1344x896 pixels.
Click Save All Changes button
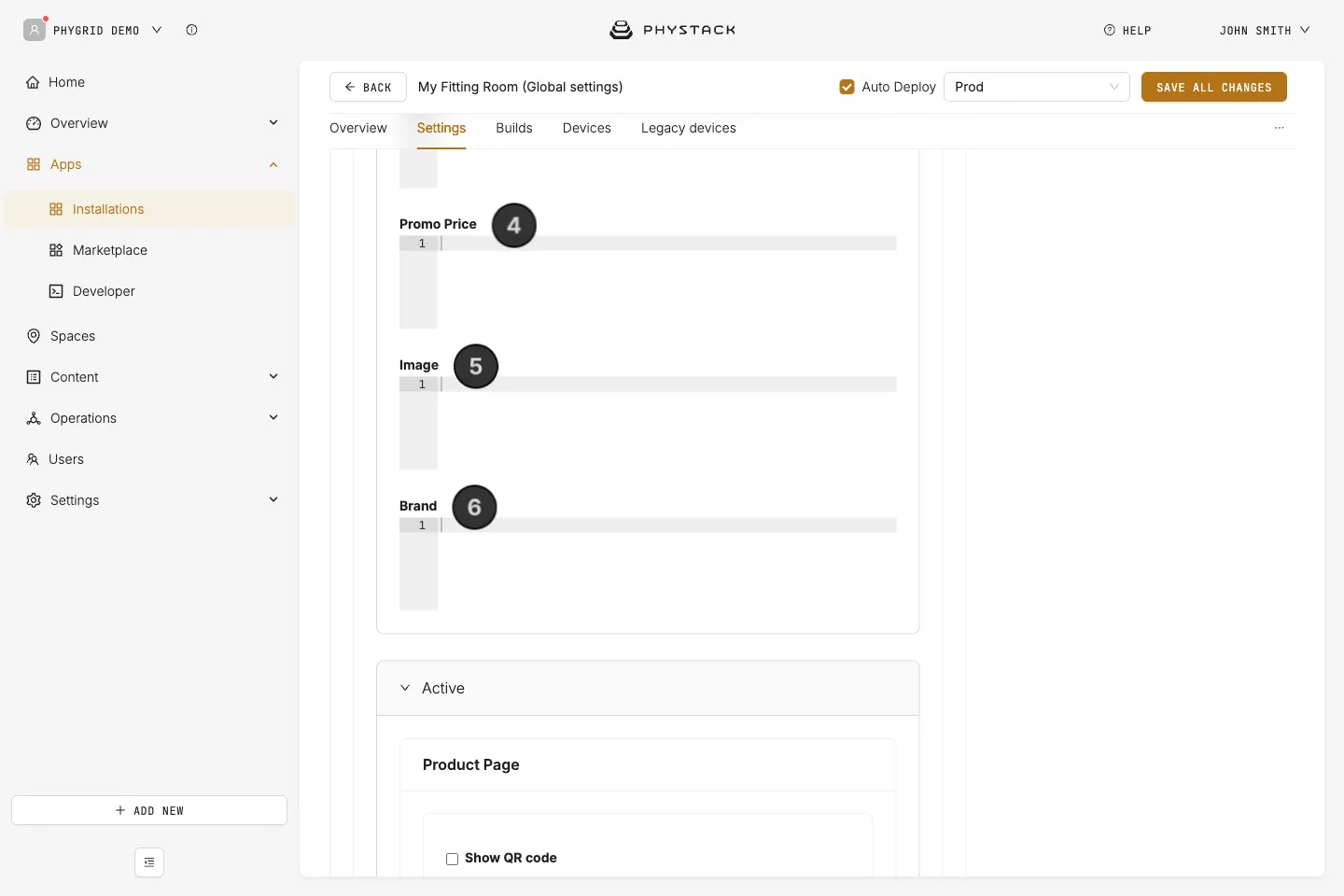tap(1214, 87)
